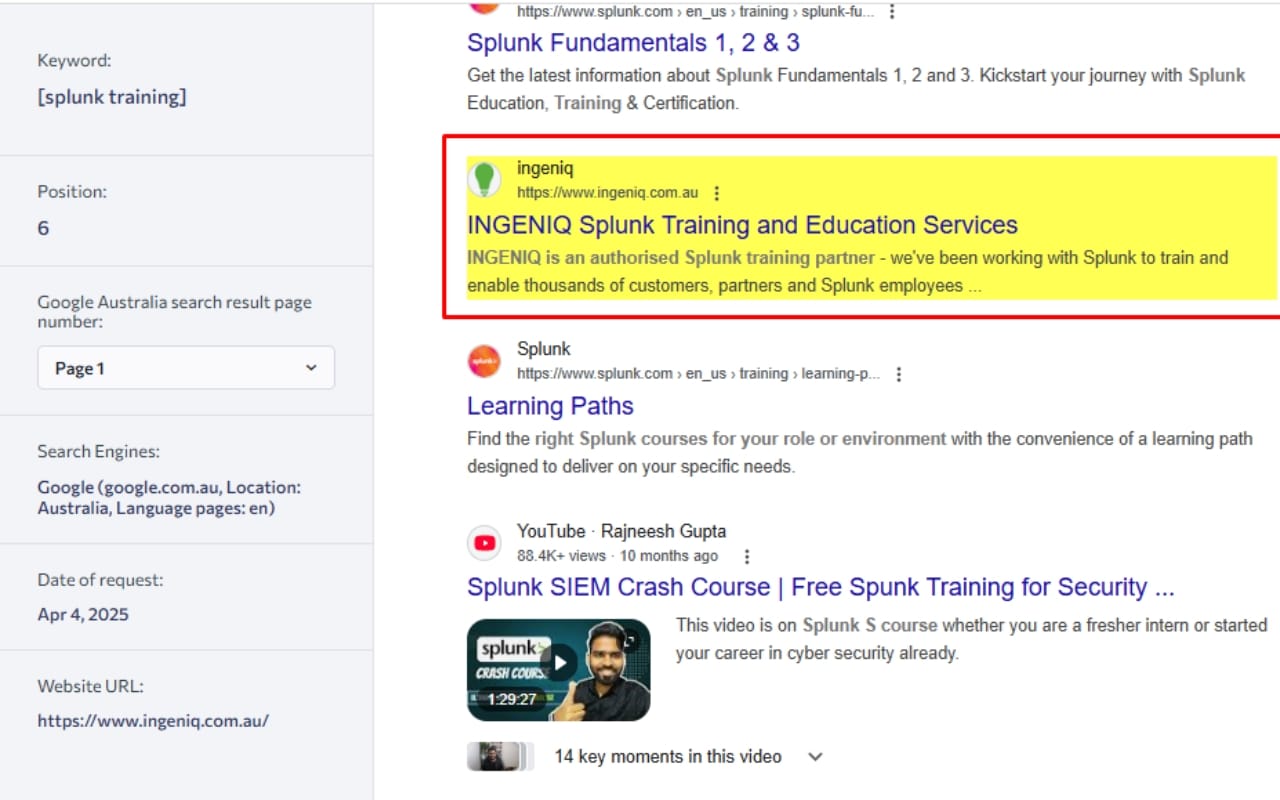Open the Learning Paths search result
This screenshot has width=1280, height=800.
(550, 406)
